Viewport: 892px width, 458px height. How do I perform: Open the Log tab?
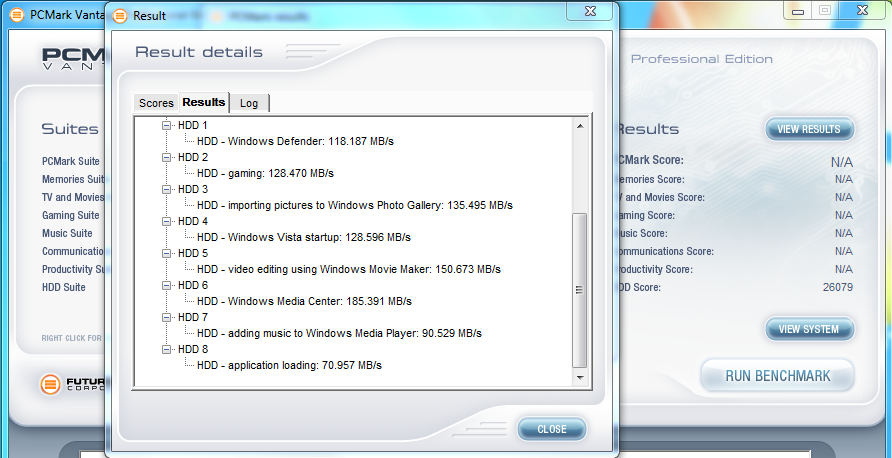tap(249, 103)
